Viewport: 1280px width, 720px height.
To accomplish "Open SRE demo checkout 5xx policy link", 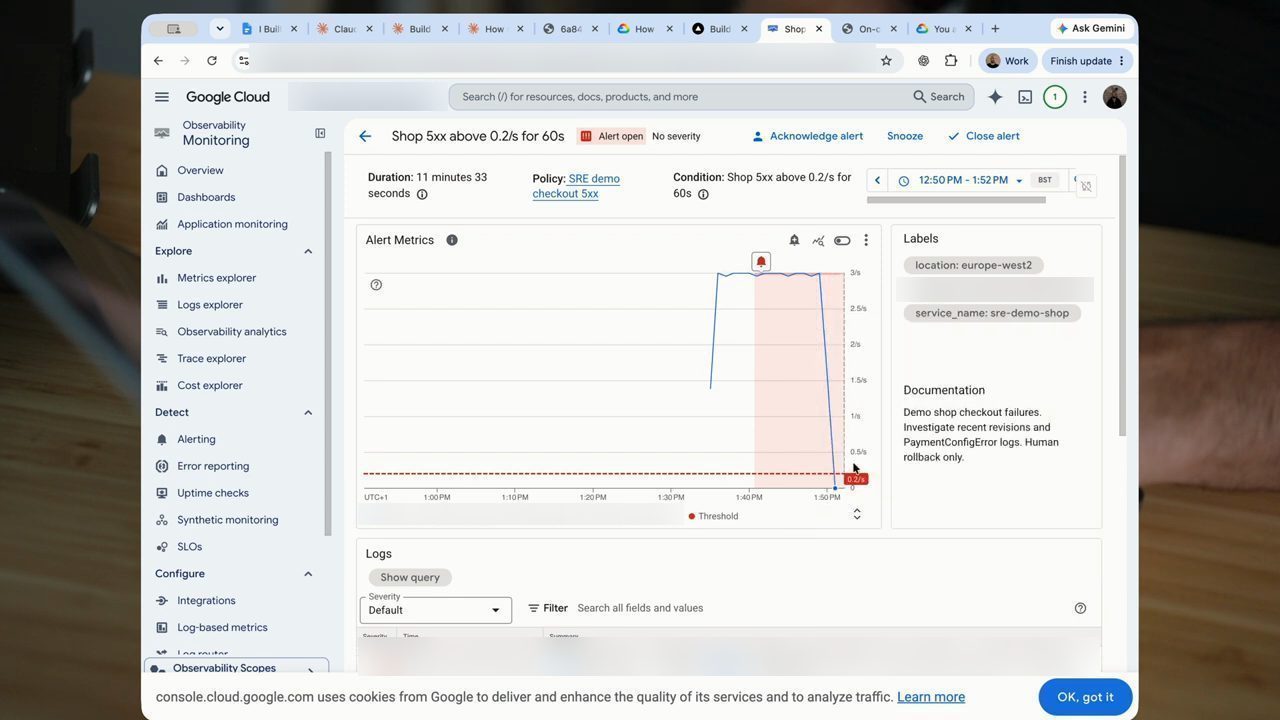I will coord(576,186).
